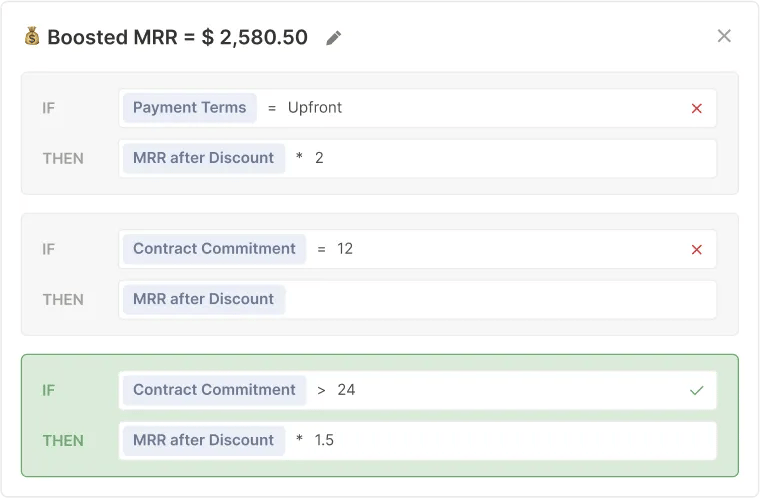Click the multiplier value 2 in first THEN row
Screen dimensions: 760x498
point(319,158)
